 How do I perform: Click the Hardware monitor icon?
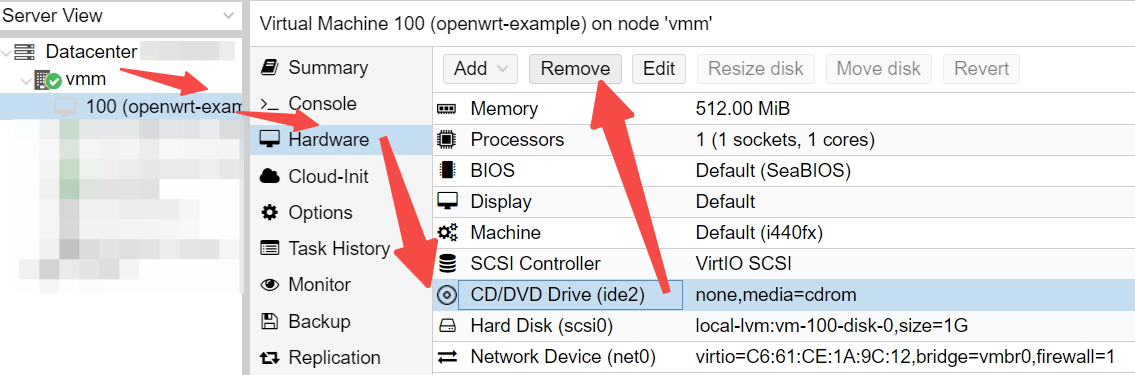click(269, 140)
